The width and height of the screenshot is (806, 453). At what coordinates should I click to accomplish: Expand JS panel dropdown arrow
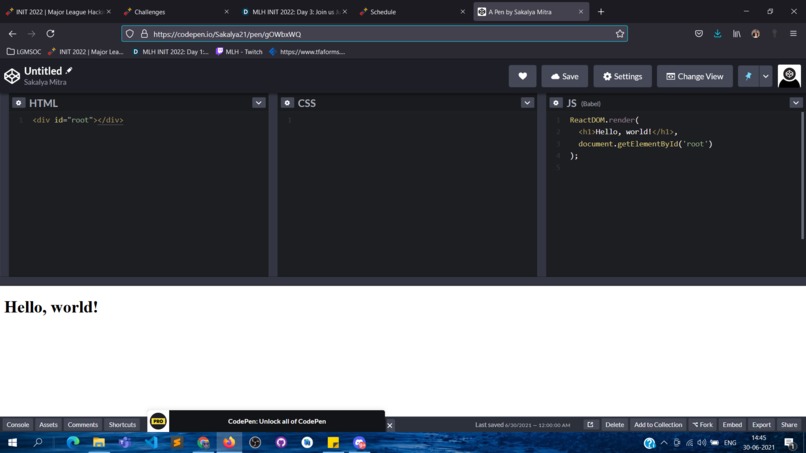coord(796,103)
